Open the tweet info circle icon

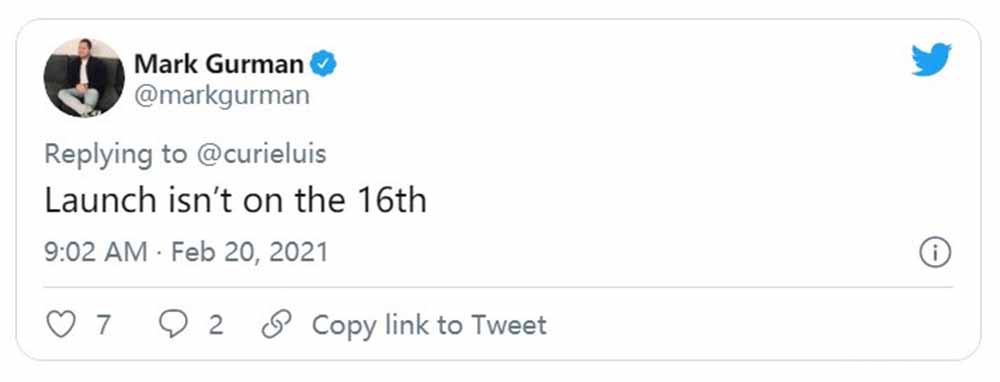(935, 253)
